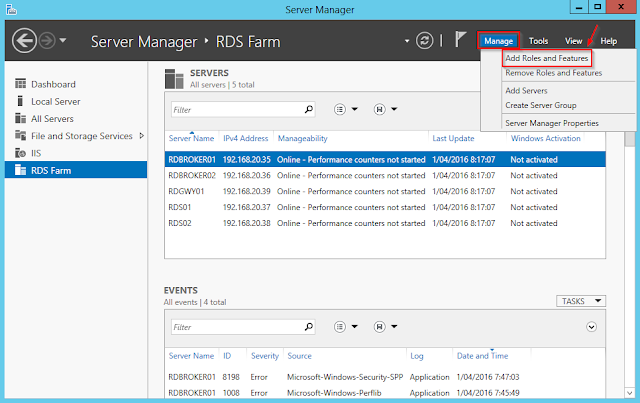Viewport: 640px width, 403px height.
Task: Expand File and Storage Services submenu
Action: [141, 136]
